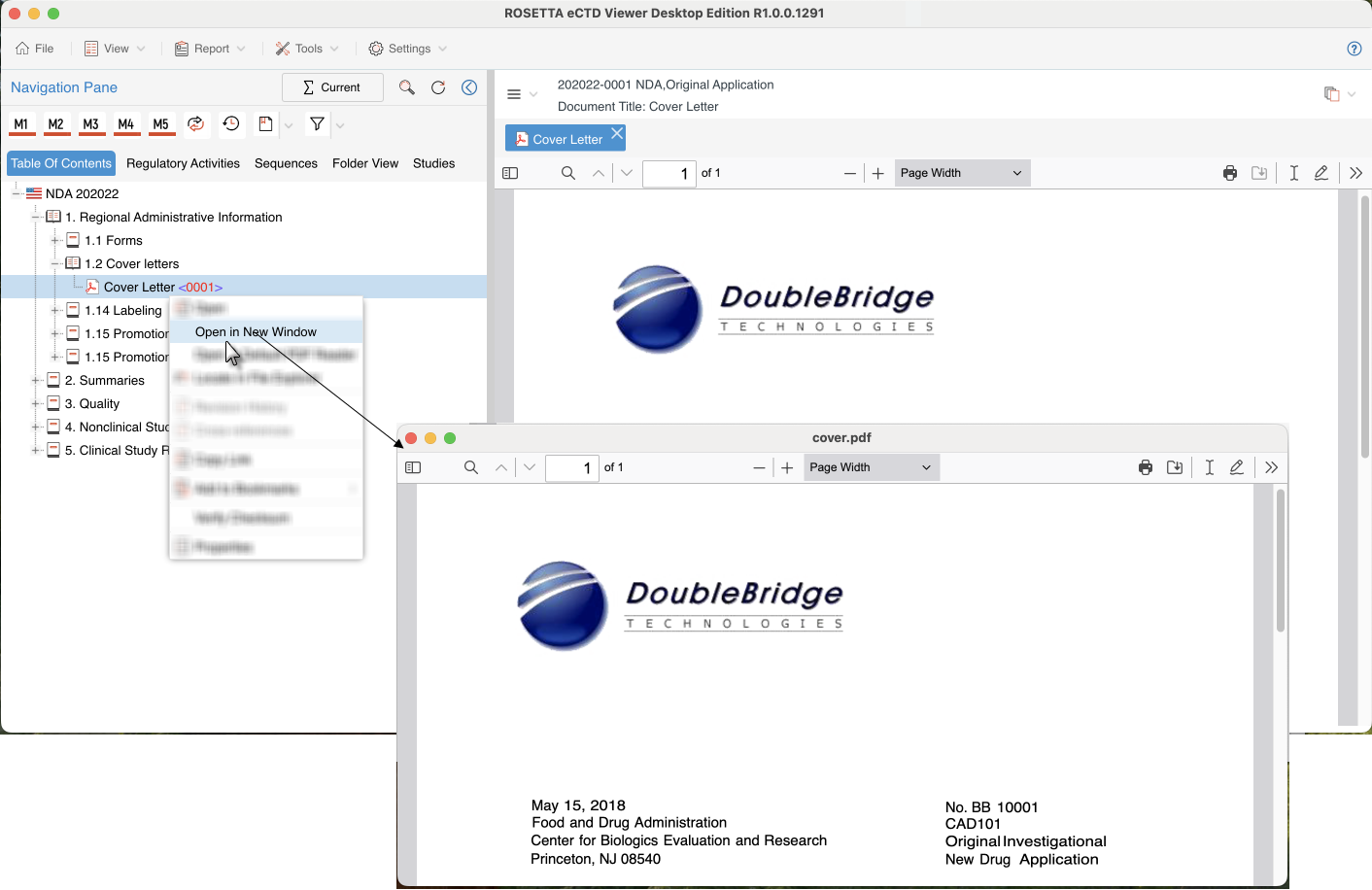Click the help question mark icon
The width and height of the screenshot is (1372, 890).
pyautogui.click(x=1354, y=49)
